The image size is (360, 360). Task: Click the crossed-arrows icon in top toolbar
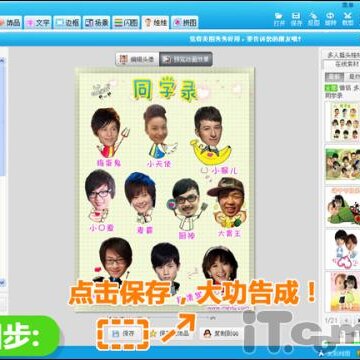(x=348, y=19)
